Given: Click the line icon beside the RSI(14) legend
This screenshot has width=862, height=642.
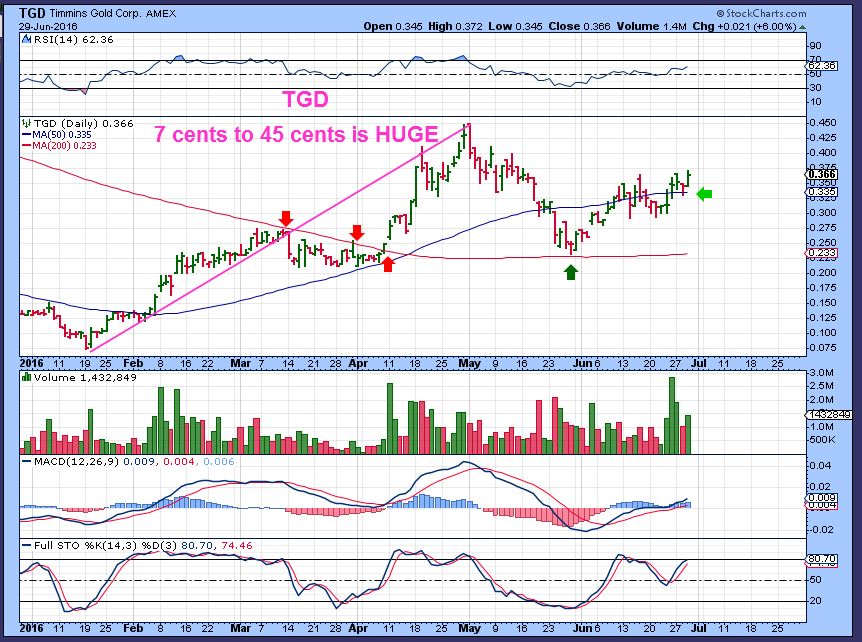Looking at the screenshot, I should coord(26,40).
